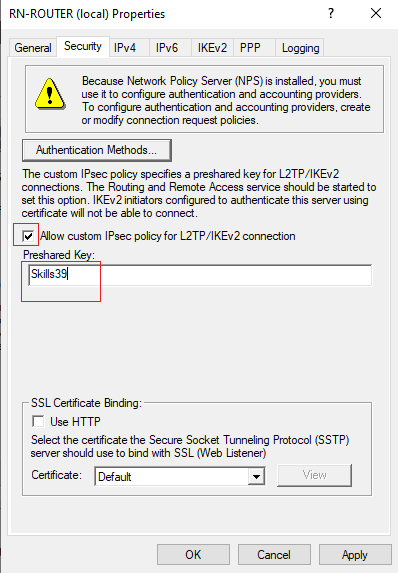Switch to the General tab
Screen dimensions: 398x573
point(33,48)
